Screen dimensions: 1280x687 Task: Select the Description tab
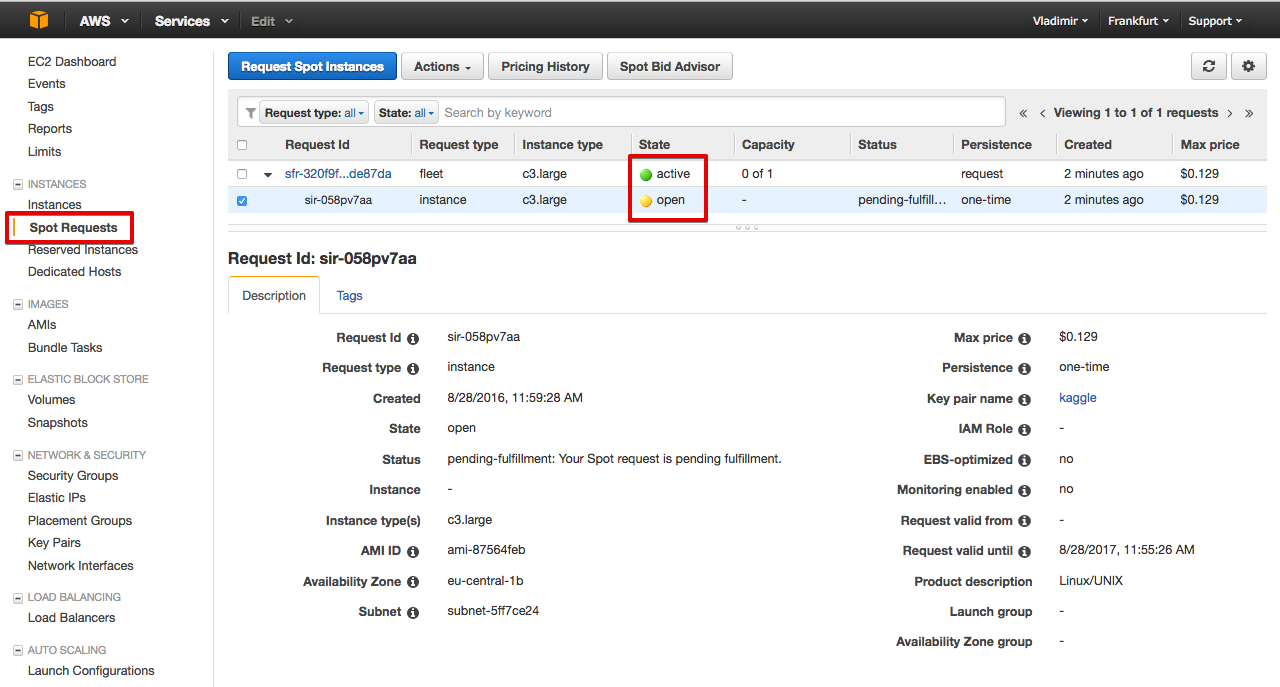pos(274,296)
